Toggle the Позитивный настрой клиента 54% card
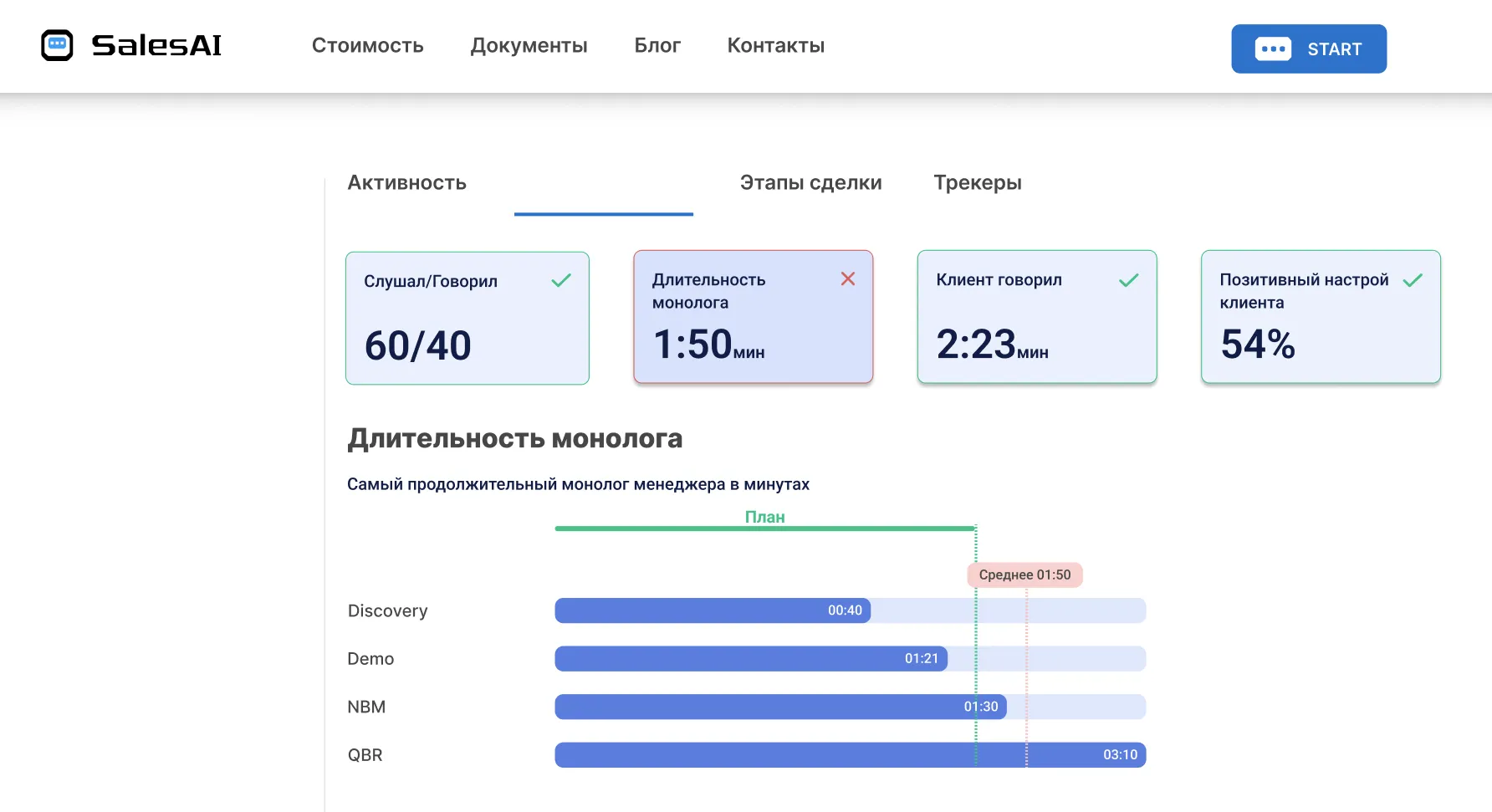Viewport: 1492px width, 812px height. point(1320,318)
